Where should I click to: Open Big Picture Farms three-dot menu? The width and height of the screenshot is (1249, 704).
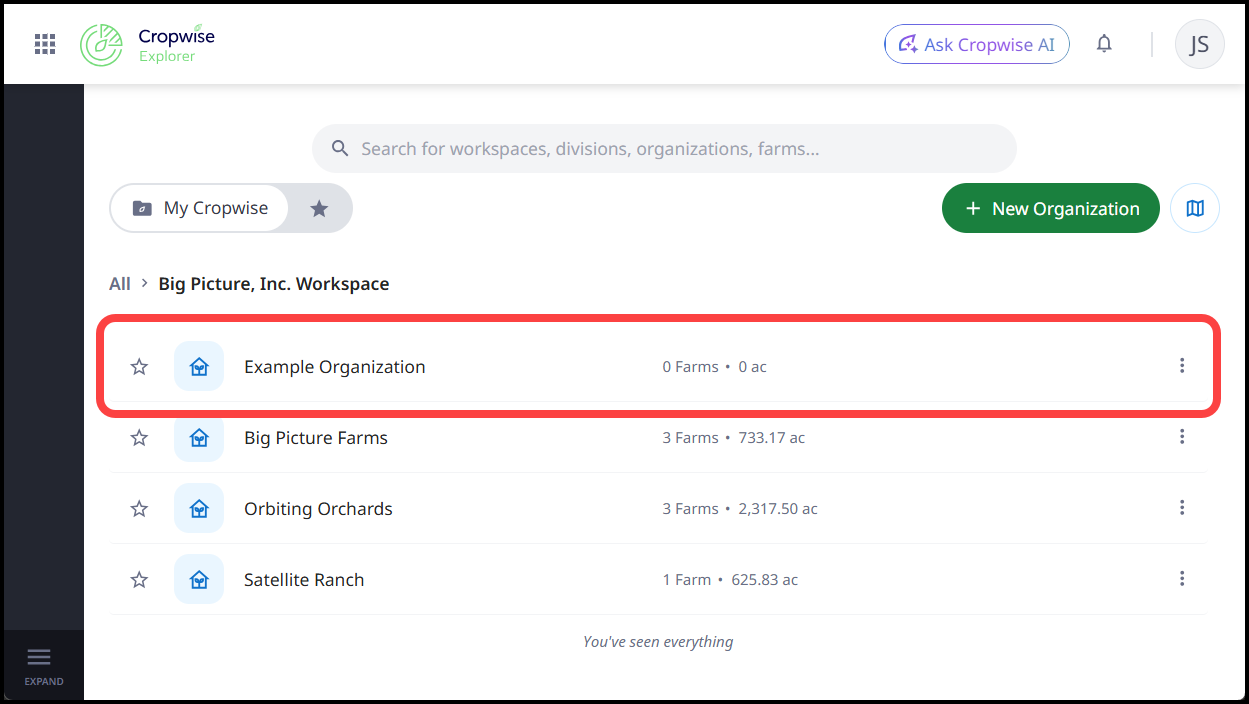(1182, 437)
